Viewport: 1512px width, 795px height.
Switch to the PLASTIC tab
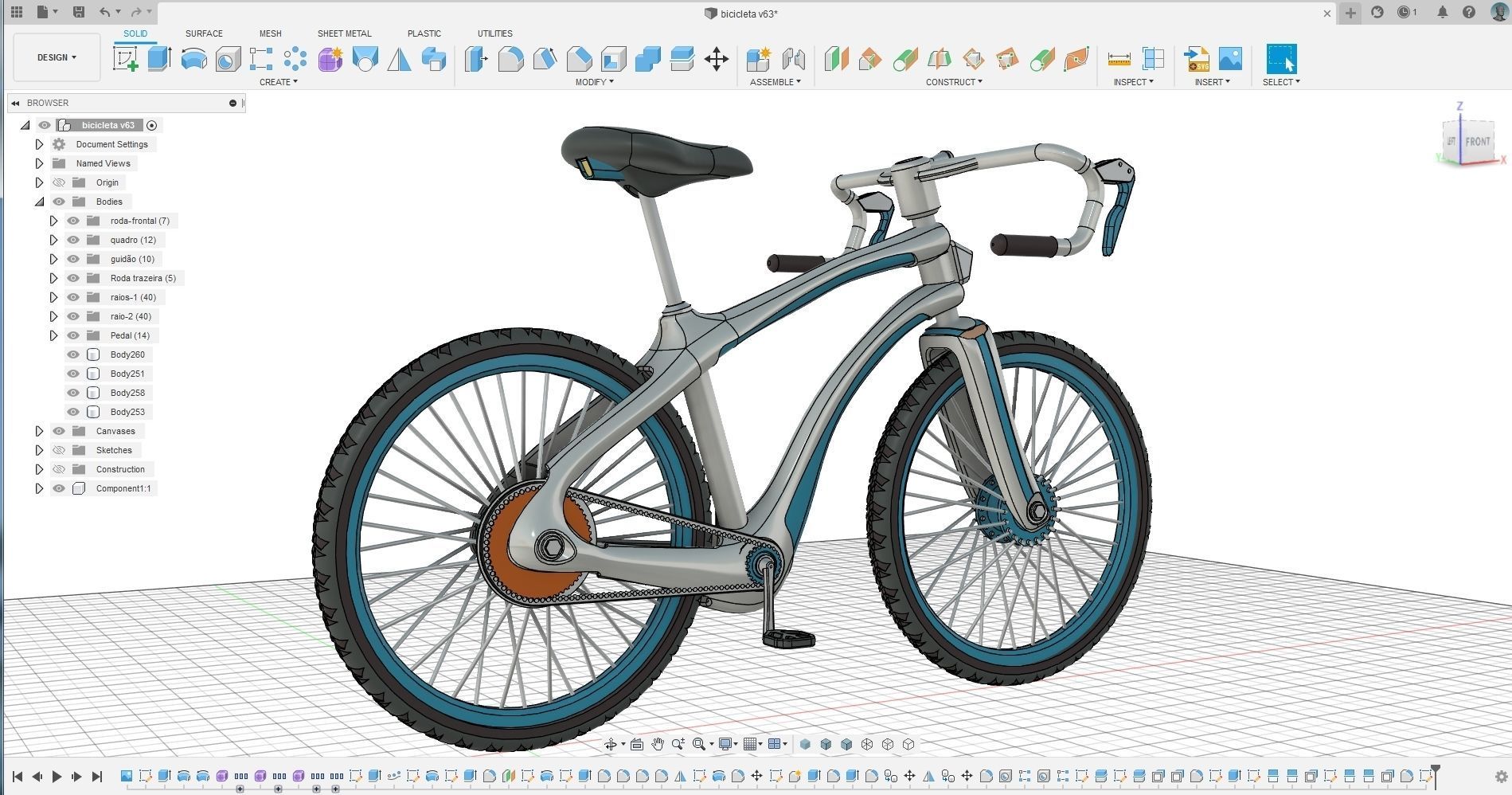424,33
